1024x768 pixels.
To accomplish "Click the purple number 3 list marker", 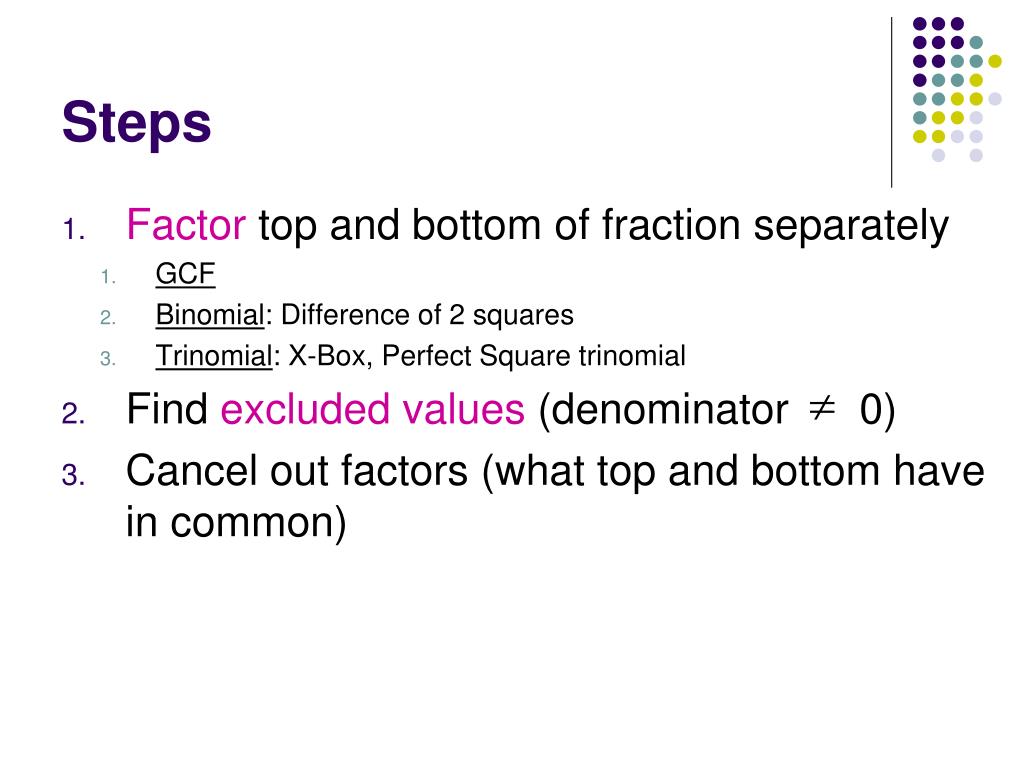I will coord(73,475).
